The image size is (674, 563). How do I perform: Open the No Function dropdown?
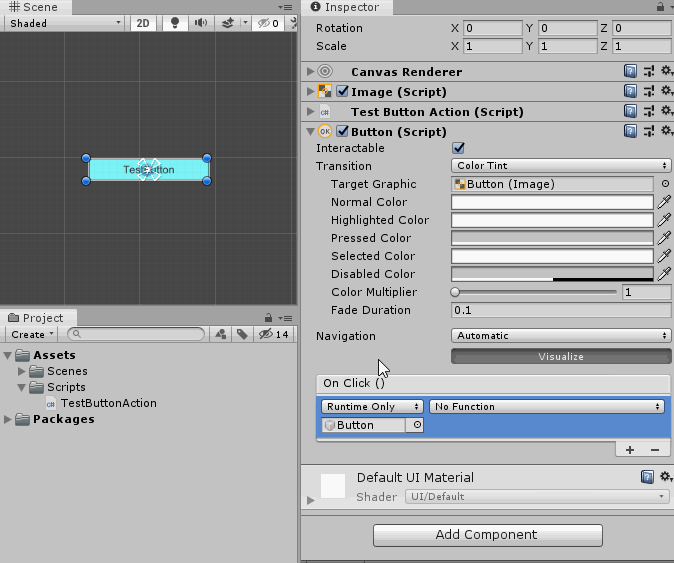547,407
